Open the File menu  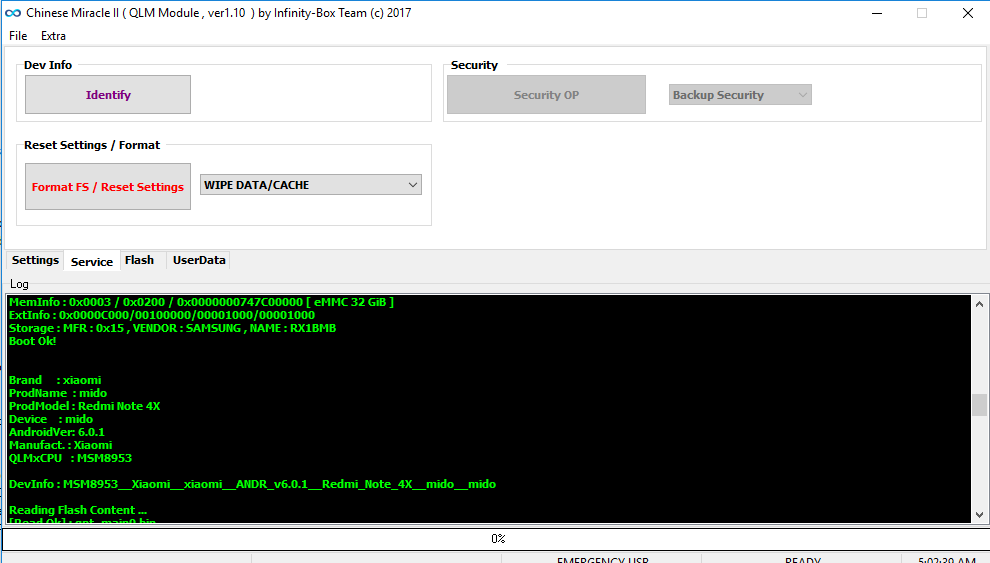(18, 36)
